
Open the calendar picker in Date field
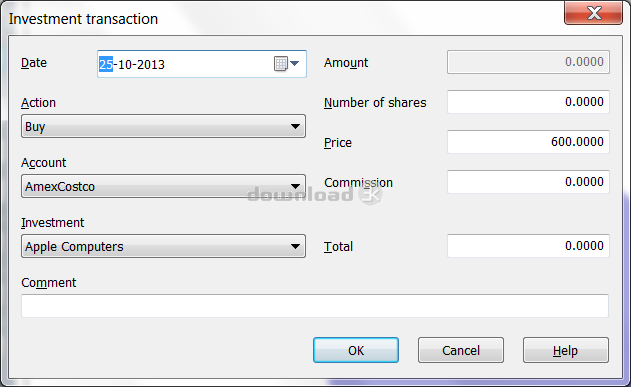(287, 64)
